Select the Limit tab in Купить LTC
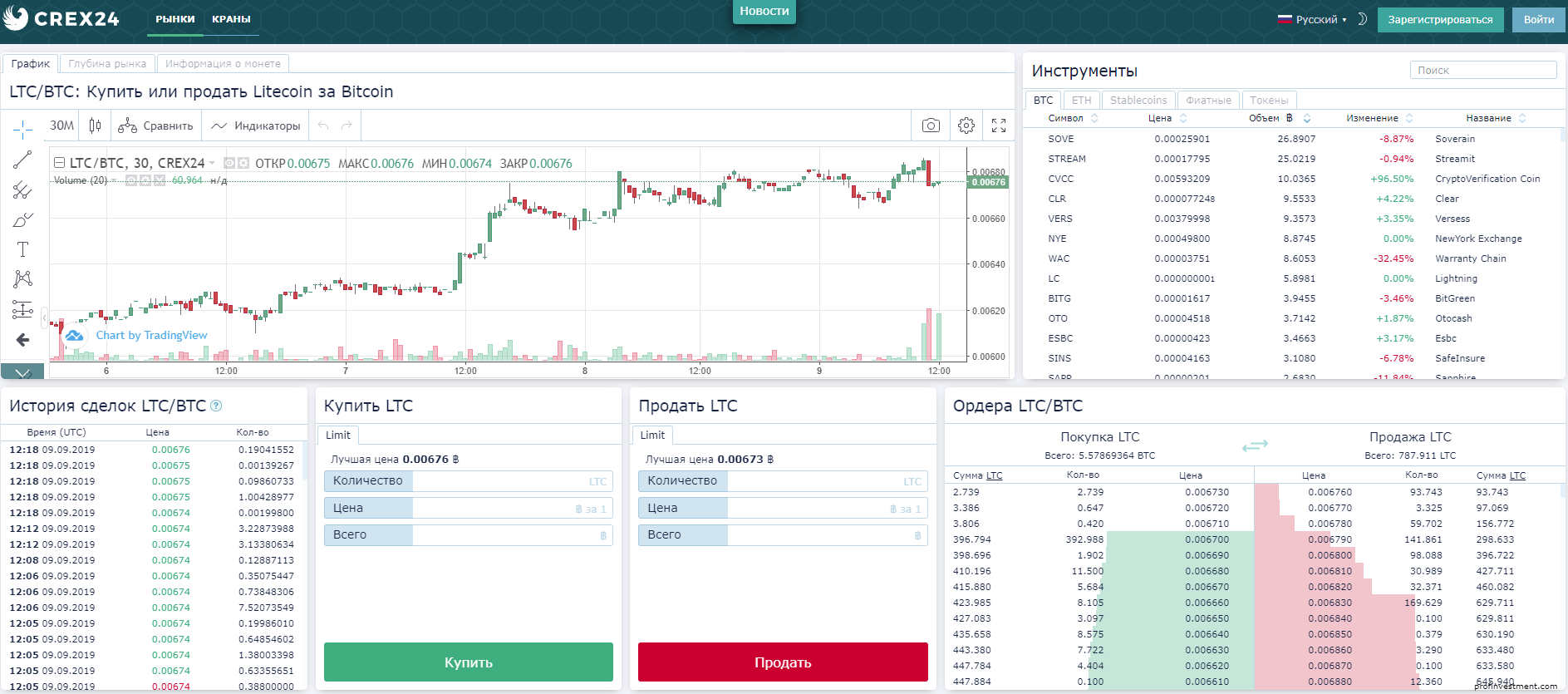This screenshot has width=1568, height=694. tap(337, 435)
